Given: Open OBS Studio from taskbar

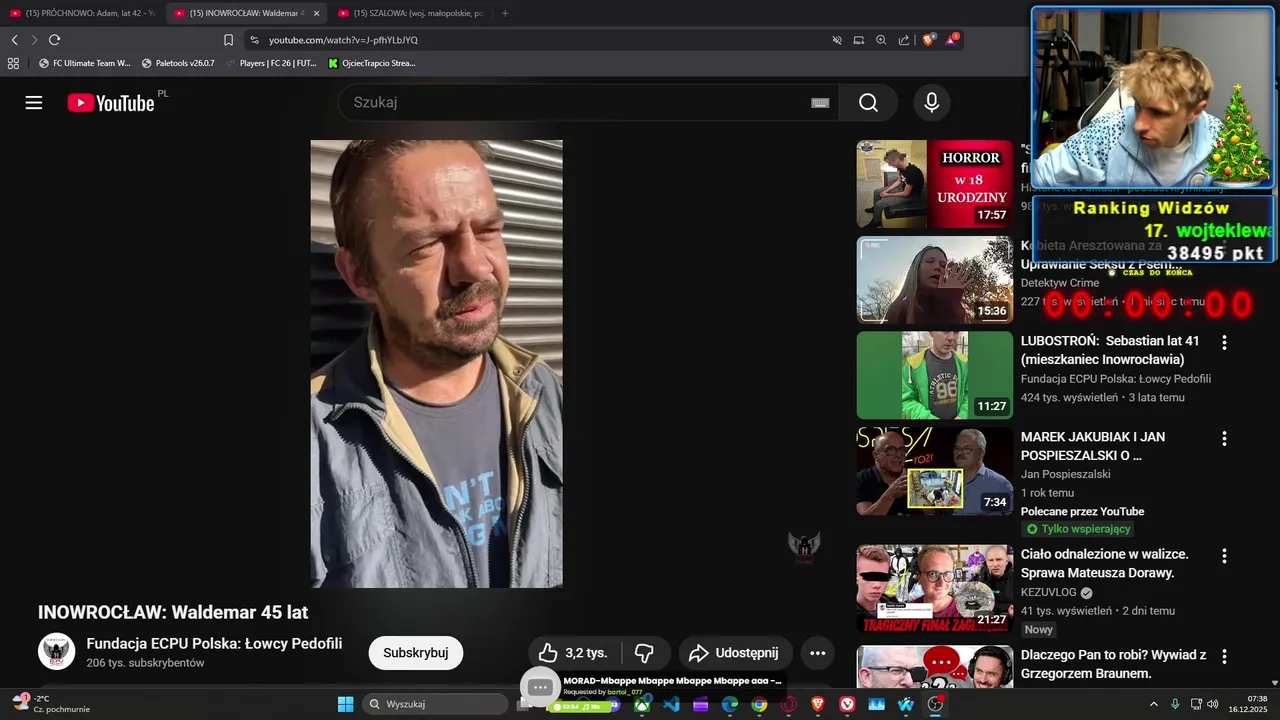Looking at the screenshot, I should (x=935, y=704).
